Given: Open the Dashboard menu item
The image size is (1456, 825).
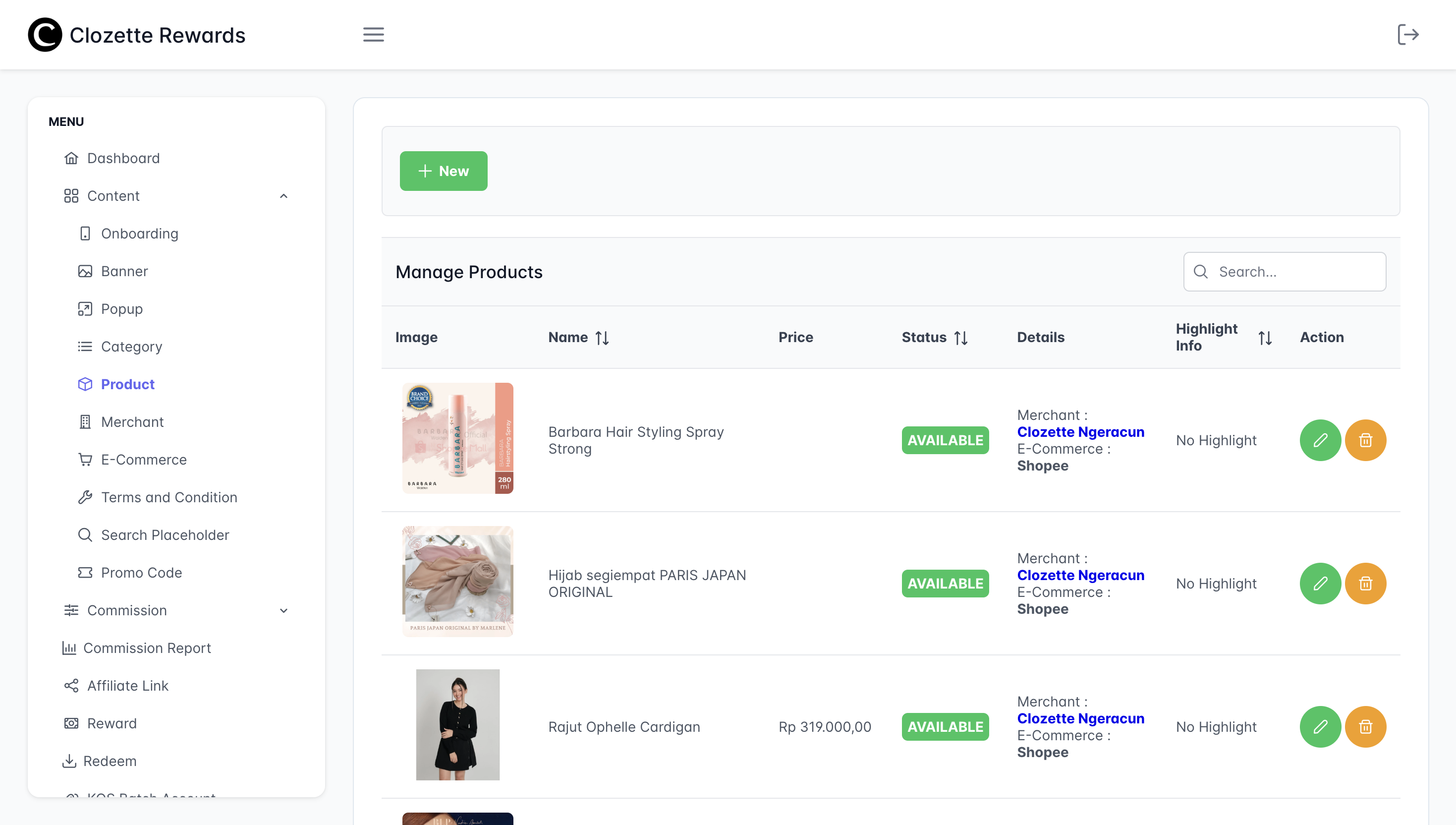Looking at the screenshot, I should click(123, 158).
